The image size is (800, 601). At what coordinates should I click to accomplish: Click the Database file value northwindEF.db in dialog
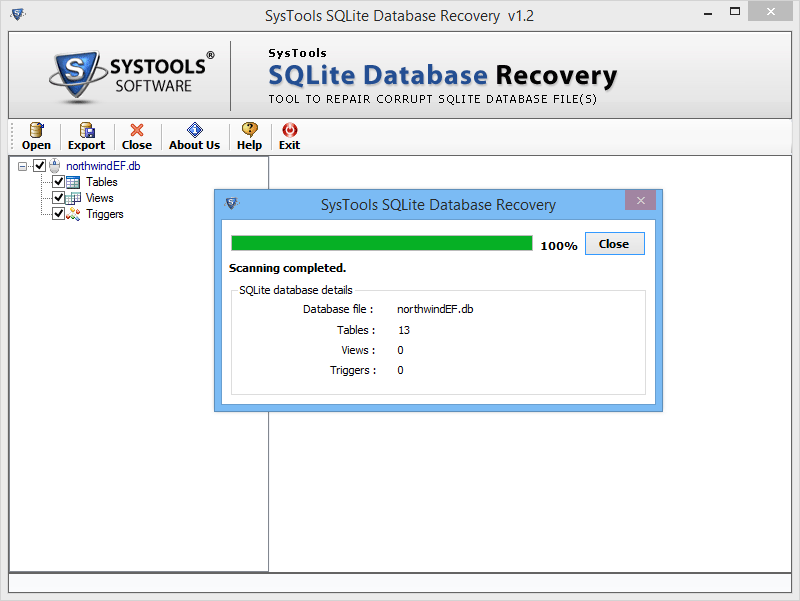pos(435,309)
